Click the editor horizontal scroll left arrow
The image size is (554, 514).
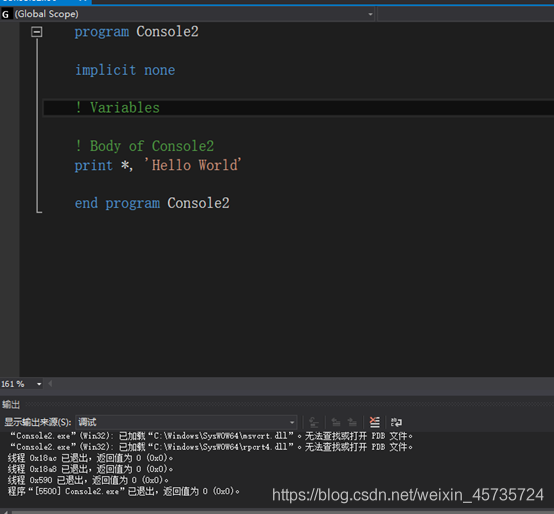coord(50,384)
